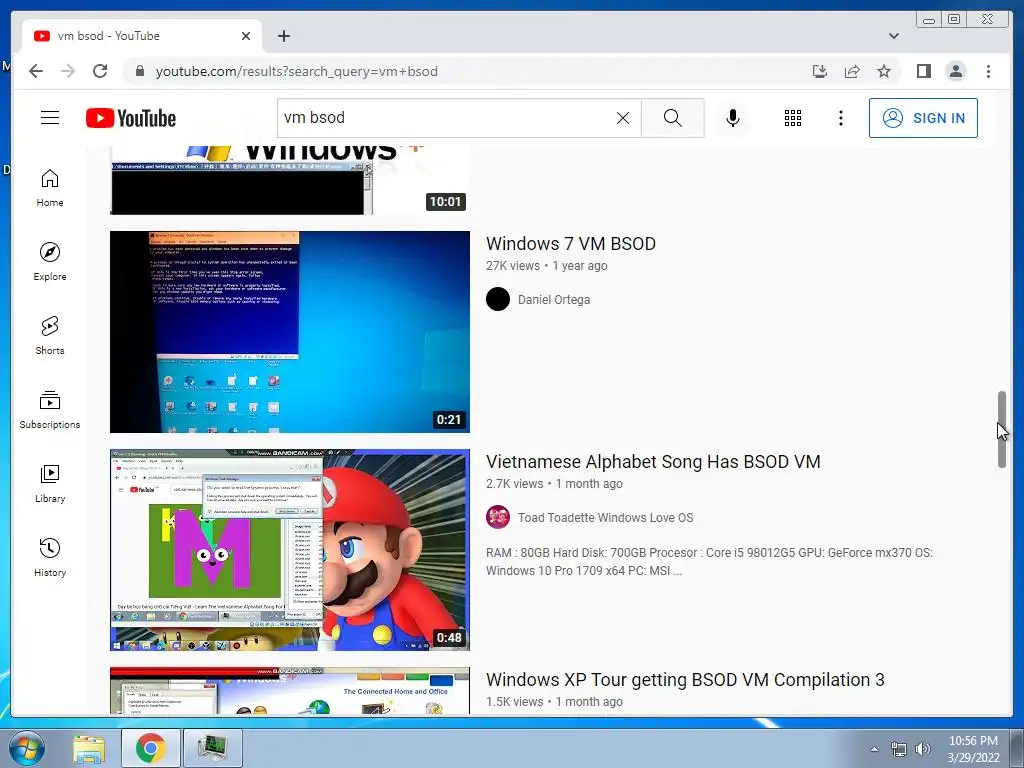The image size is (1024, 768).
Task: Play the Windows XP Tour thumbnail
Action: click(x=290, y=690)
